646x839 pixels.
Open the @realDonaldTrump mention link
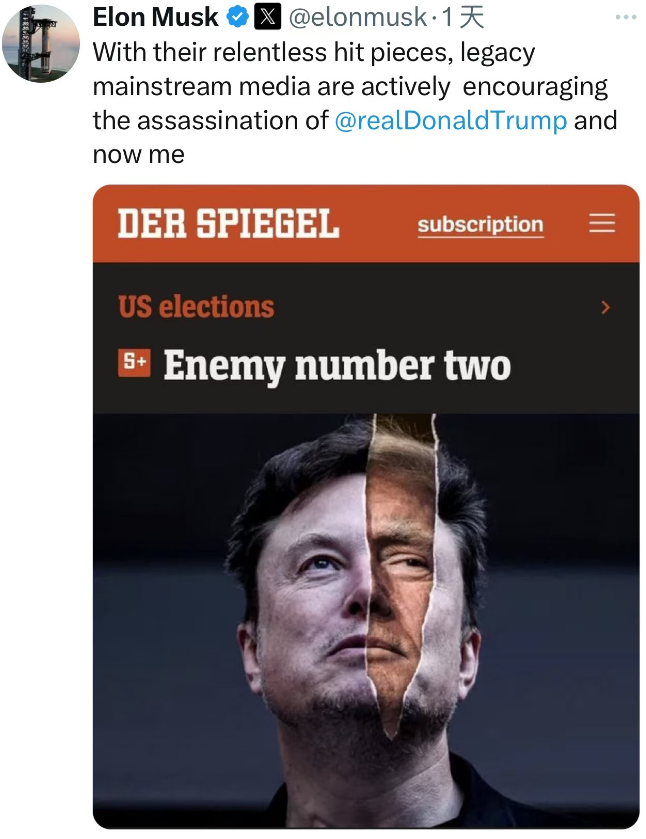point(451,120)
